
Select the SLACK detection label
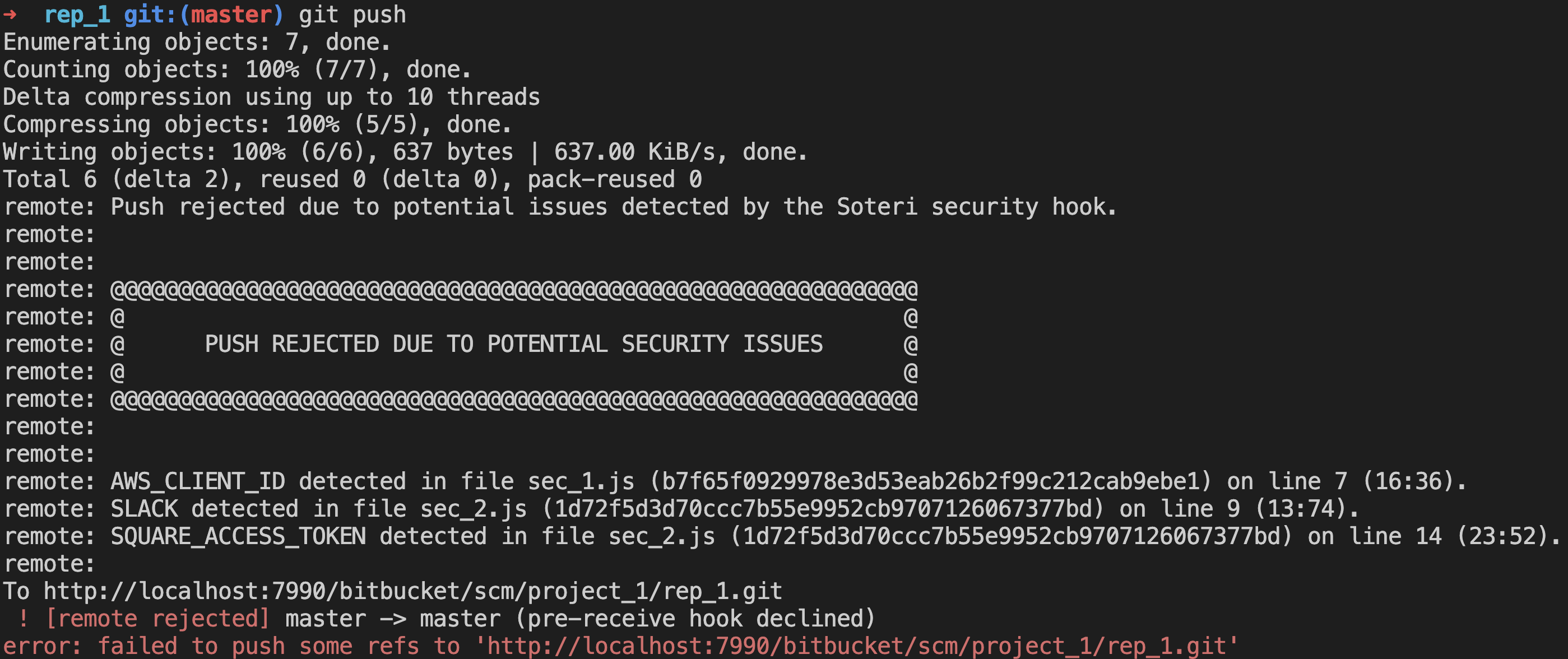144,509
